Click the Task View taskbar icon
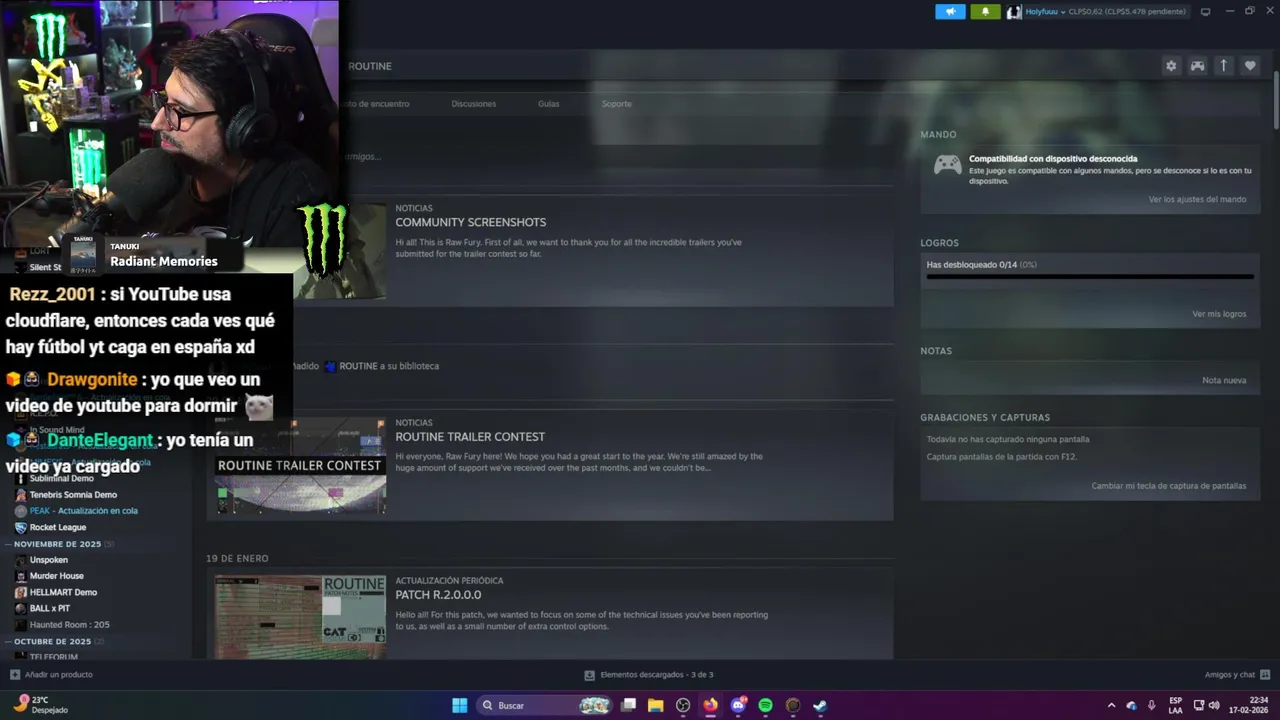 [628, 705]
